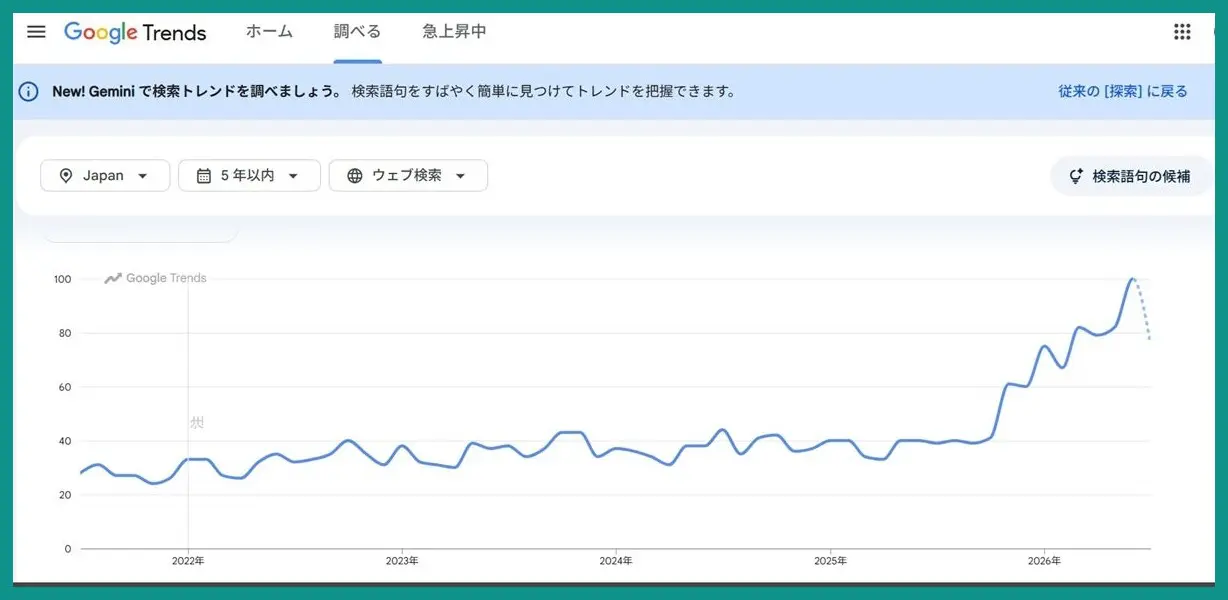
Task: Go to the ホーム tab
Action: pos(269,31)
